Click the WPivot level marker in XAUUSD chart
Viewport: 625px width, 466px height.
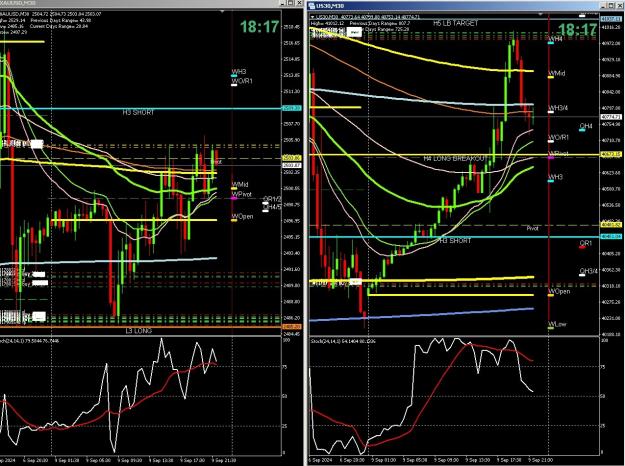tap(242, 195)
